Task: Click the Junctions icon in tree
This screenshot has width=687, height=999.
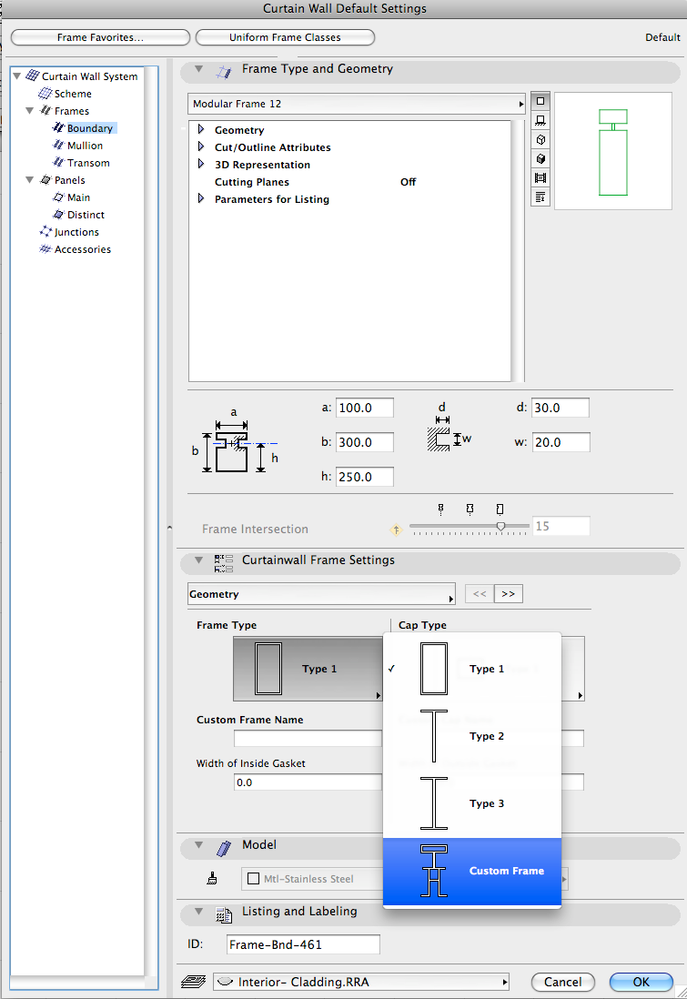Action: point(45,232)
